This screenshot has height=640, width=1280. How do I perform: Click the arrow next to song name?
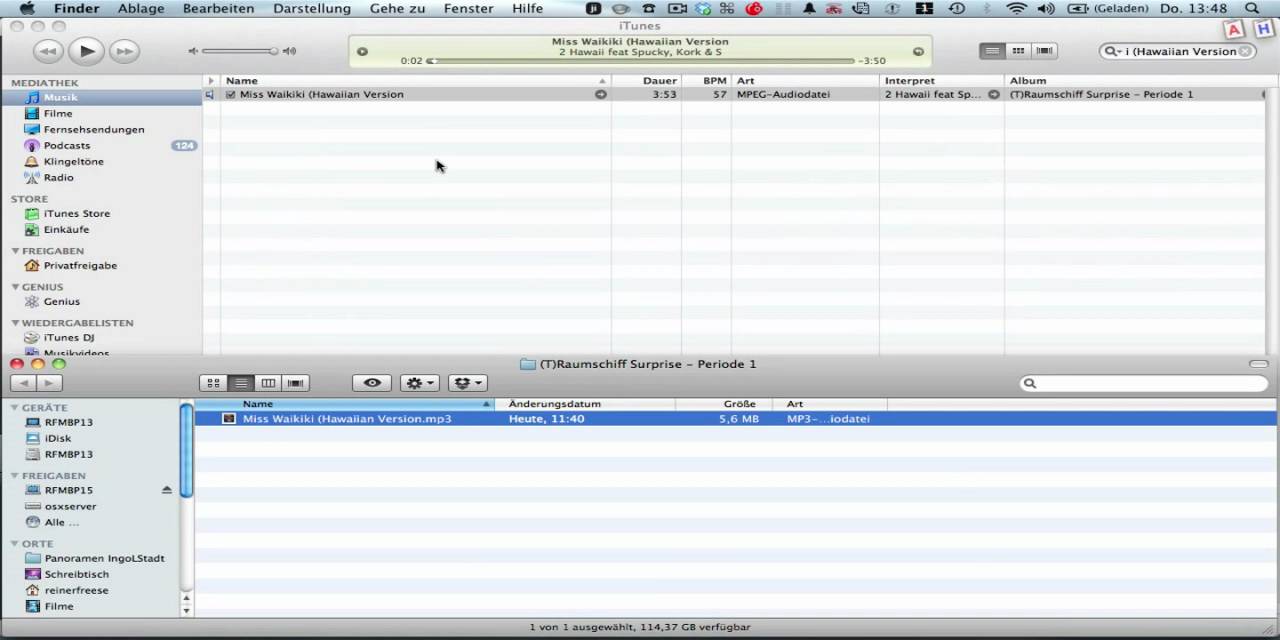tap(601, 94)
